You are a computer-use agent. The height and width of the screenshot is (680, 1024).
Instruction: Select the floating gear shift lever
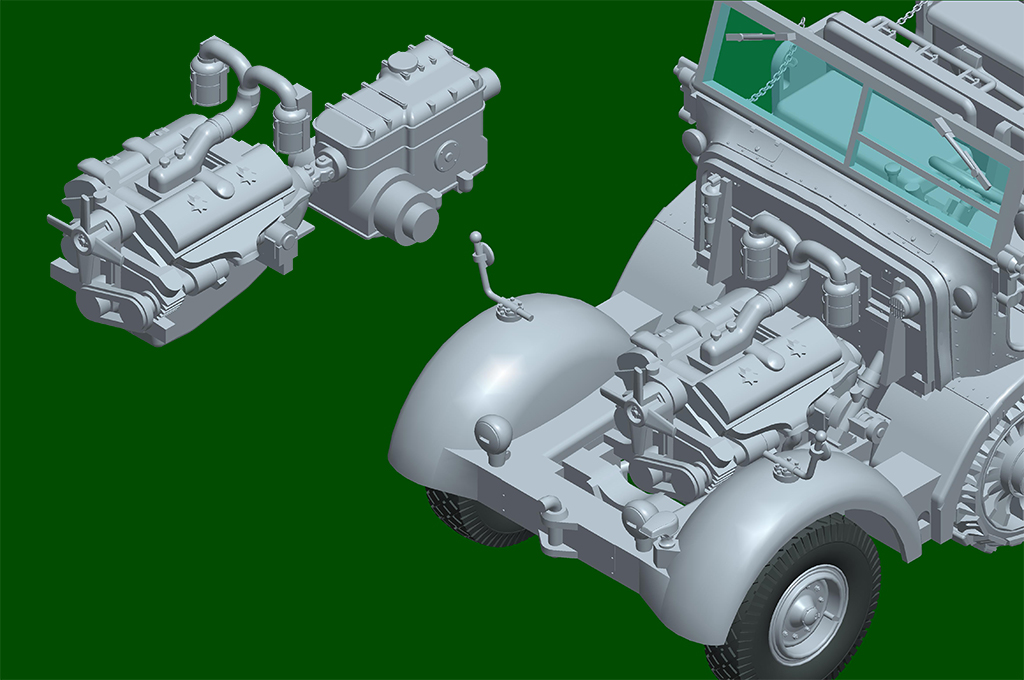[492, 275]
